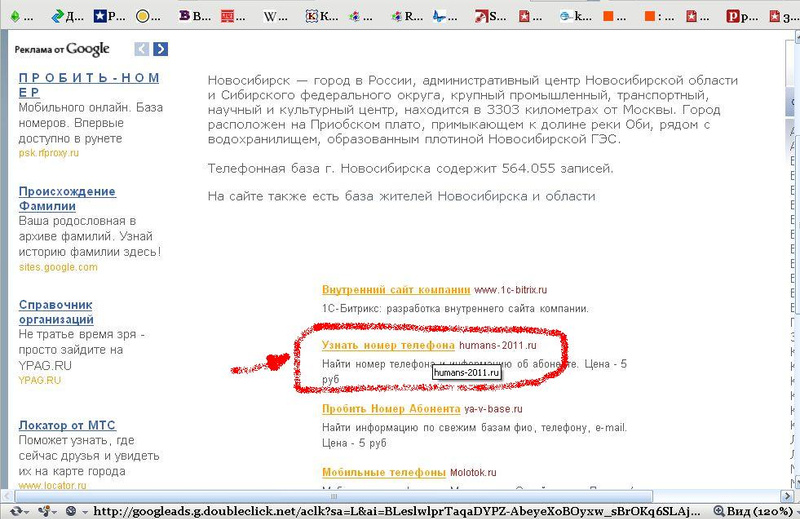Open the green leaf bookmark
This screenshot has width=800, height=519.
point(21,17)
